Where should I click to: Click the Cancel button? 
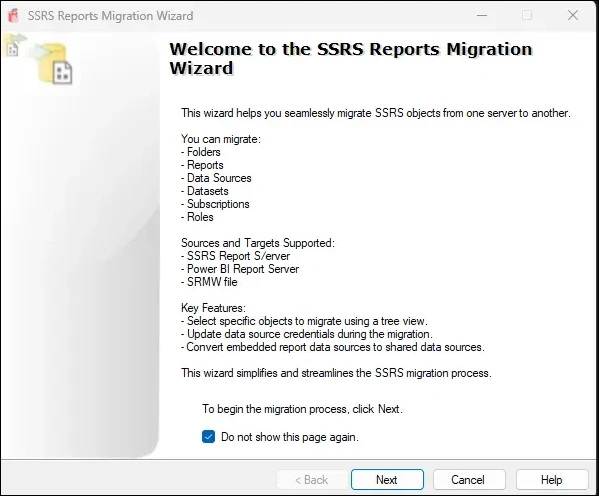click(469, 480)
